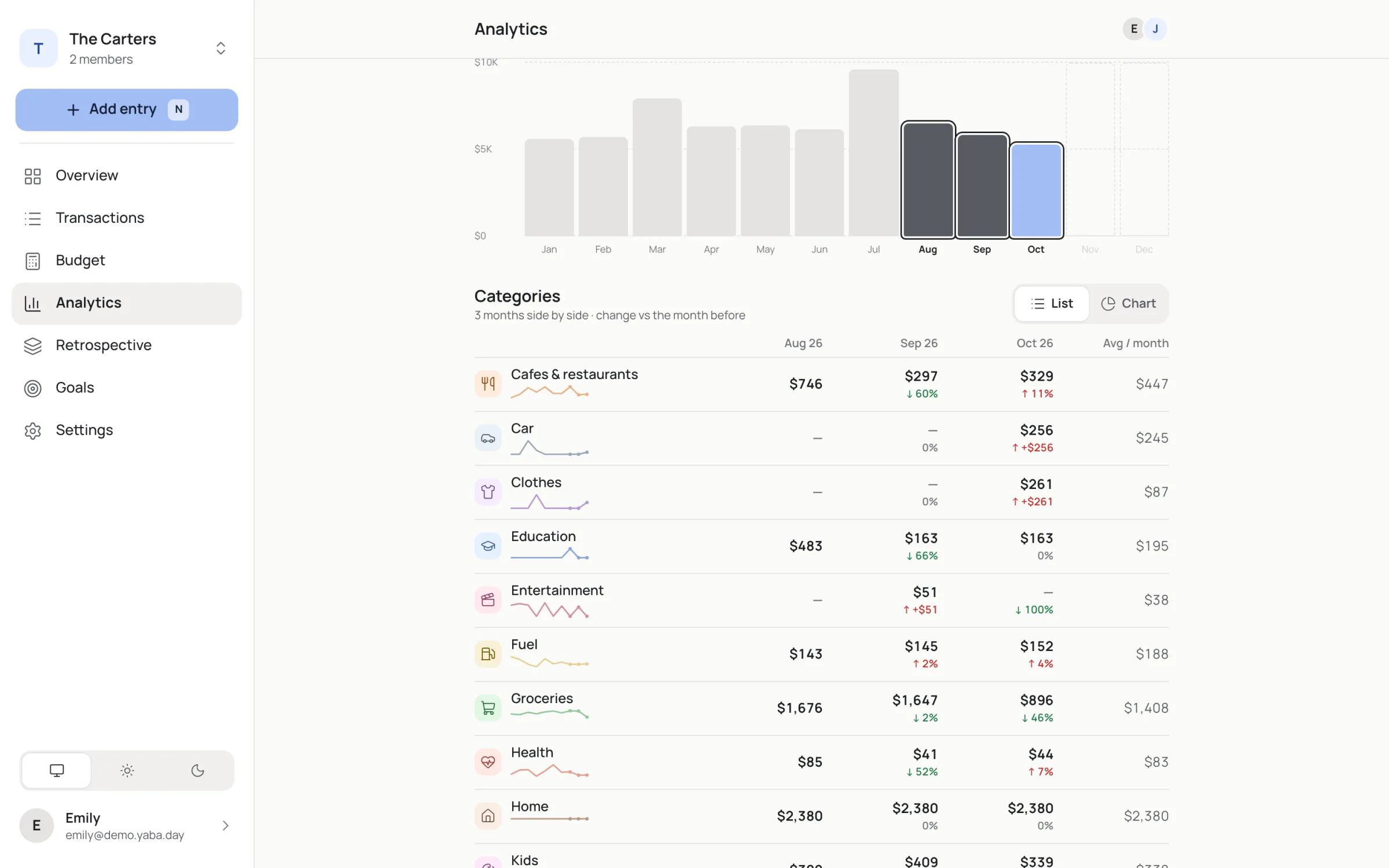Click Car Oct value $256
The height and width of the screenshot is (868, 1389).
click(1037, 430)
